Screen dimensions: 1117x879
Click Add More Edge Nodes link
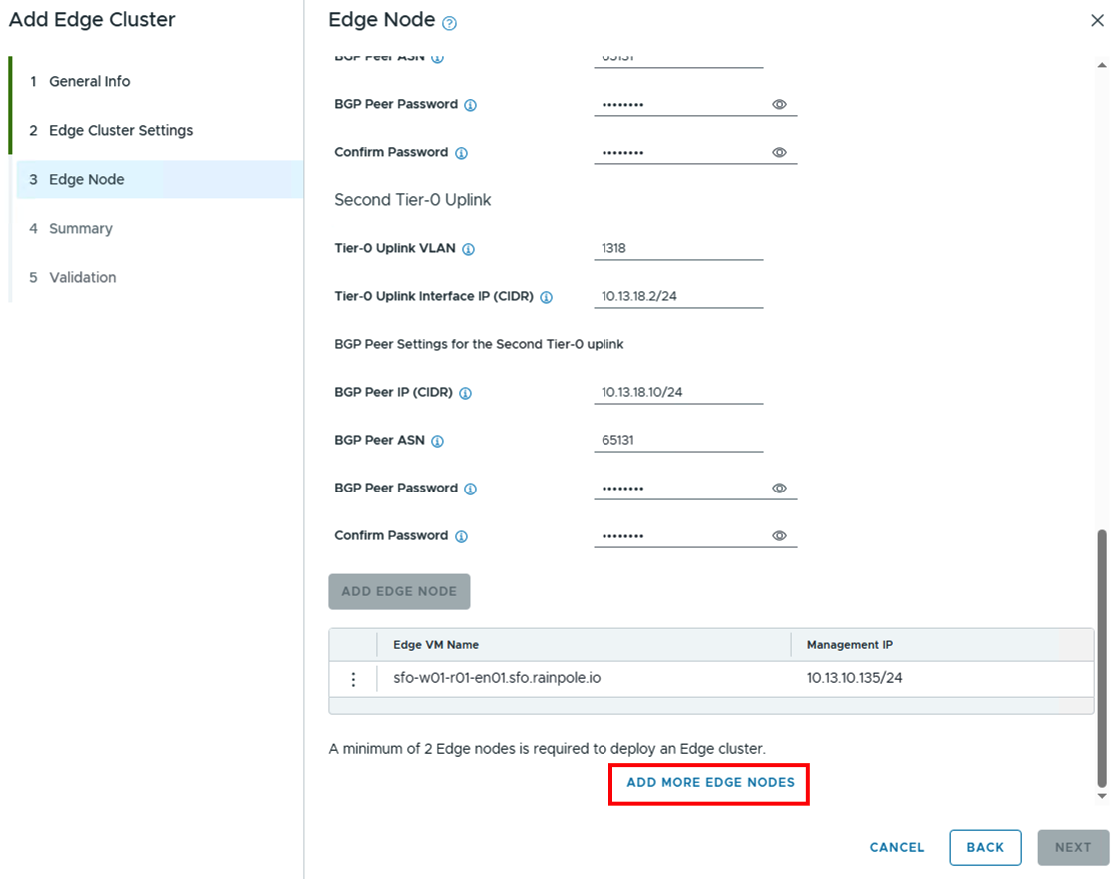[x=710, y=782]
